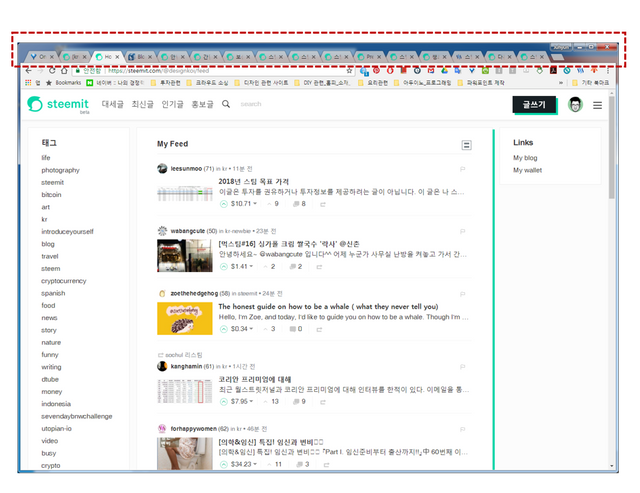Click the page vertical scrollbar thumb
The width and height of the screenshot is (640, 493).
pyautogui.click(x=611, y=148)
